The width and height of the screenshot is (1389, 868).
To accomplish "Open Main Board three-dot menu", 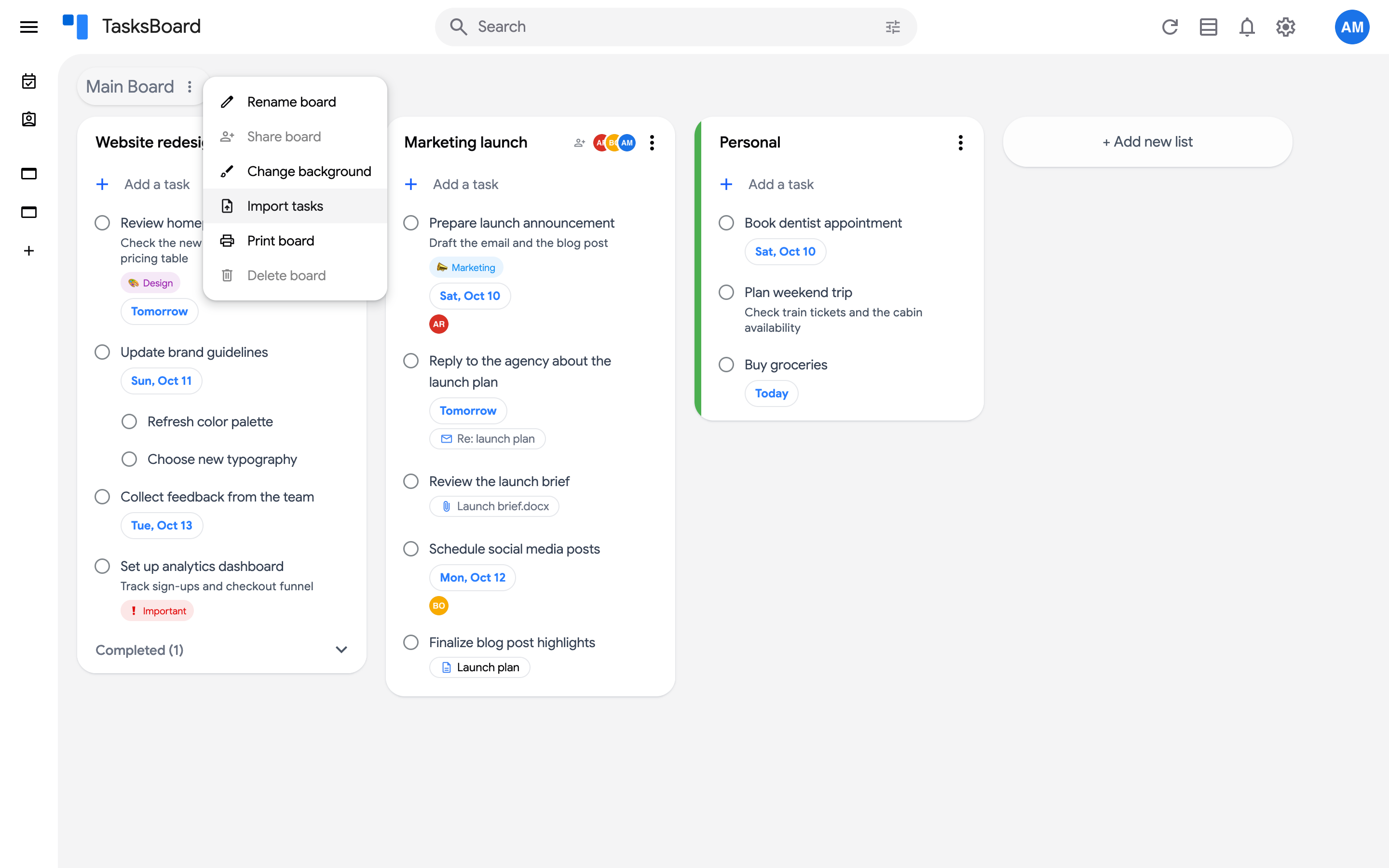I will coord(190,87).
